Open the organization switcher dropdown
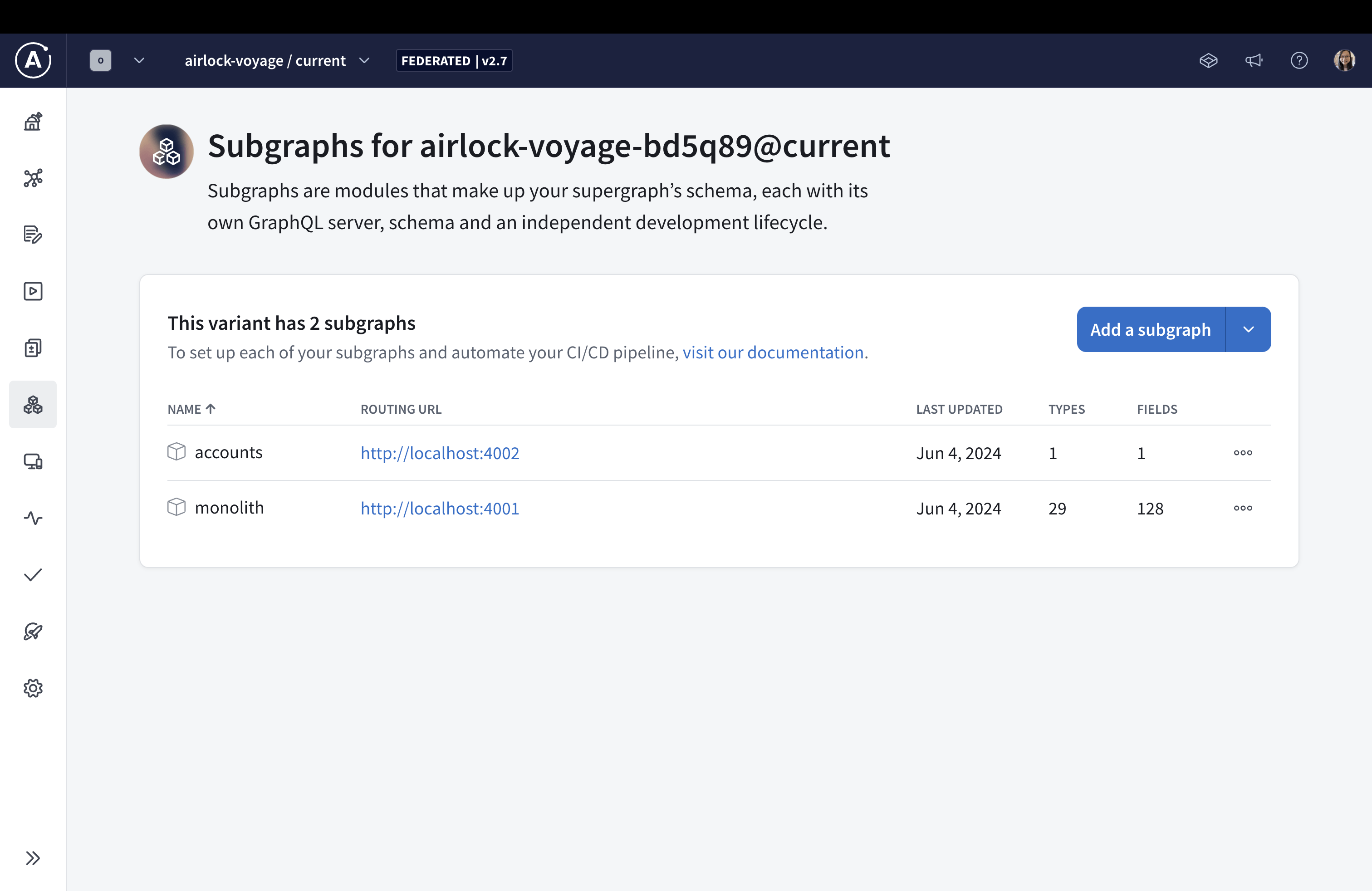This screenshot has height=891, width=1372. point(139,60)
